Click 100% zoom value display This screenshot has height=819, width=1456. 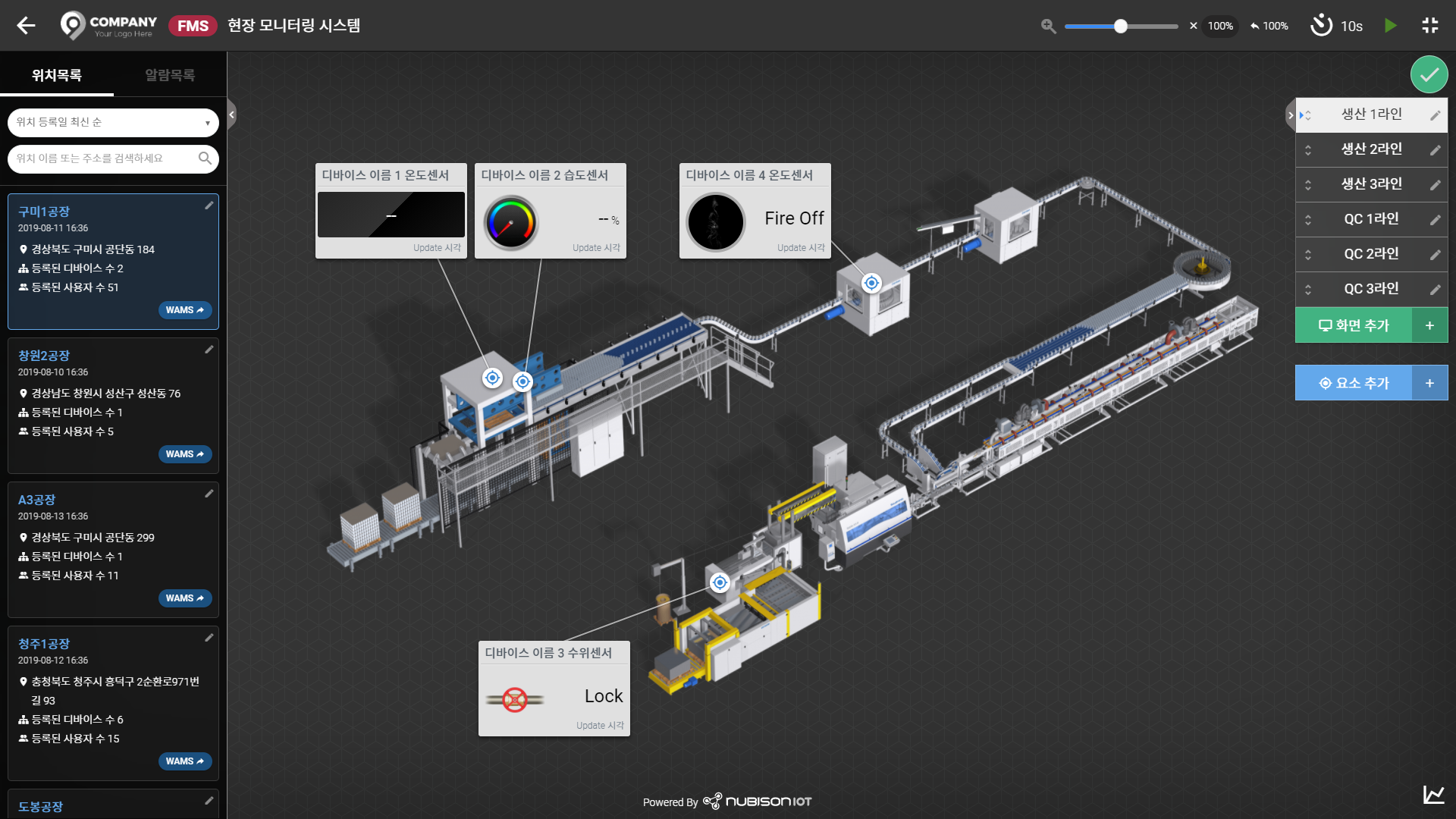(x=1220, y=26)
